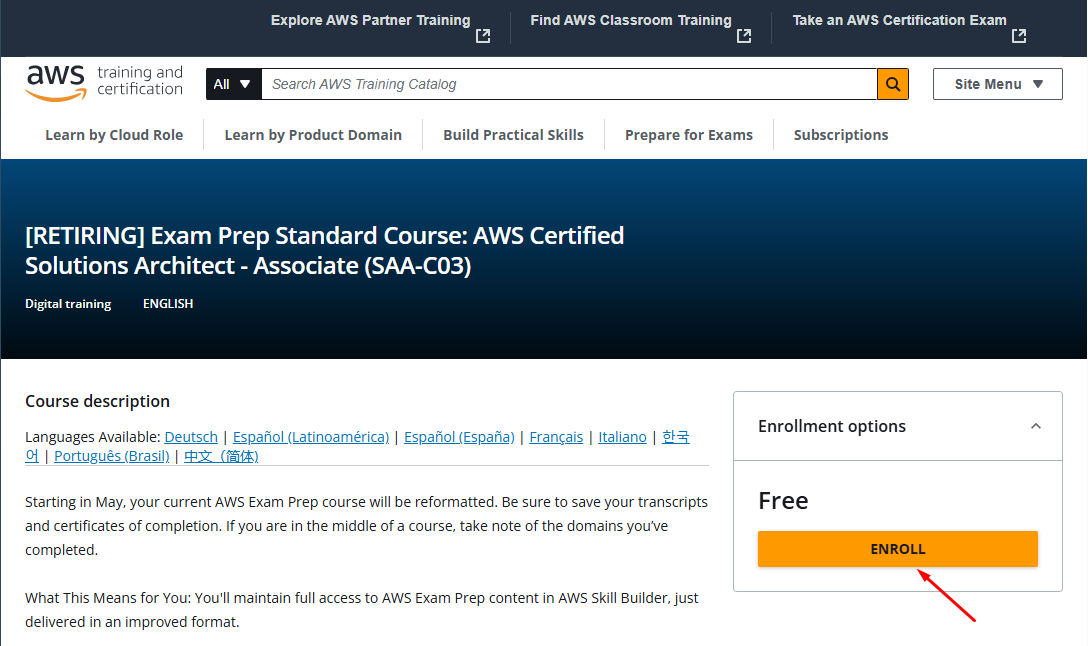The height and width of the screenshot is (646, 1088).
Task: Click the AWS training and certification logo
Action: pos(104,83)
